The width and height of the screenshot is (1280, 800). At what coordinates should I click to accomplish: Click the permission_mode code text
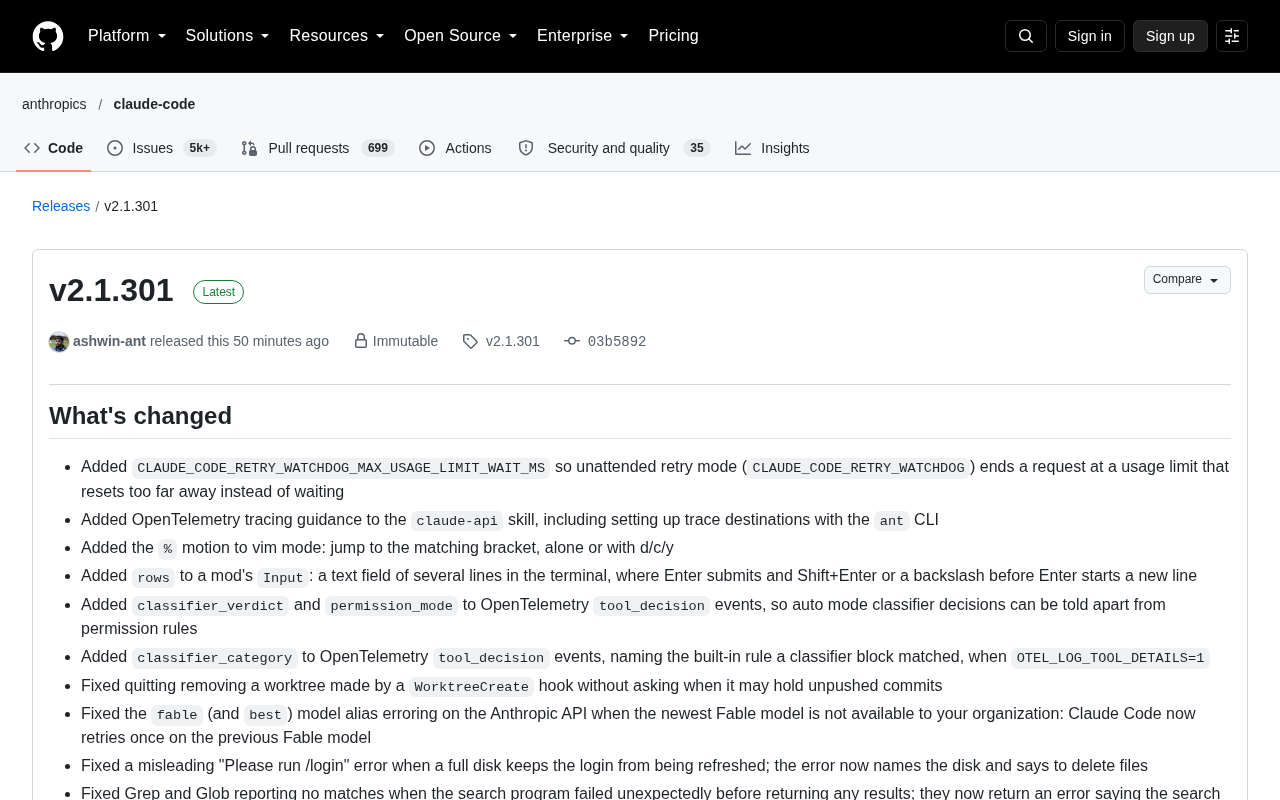tap(392, 606)
